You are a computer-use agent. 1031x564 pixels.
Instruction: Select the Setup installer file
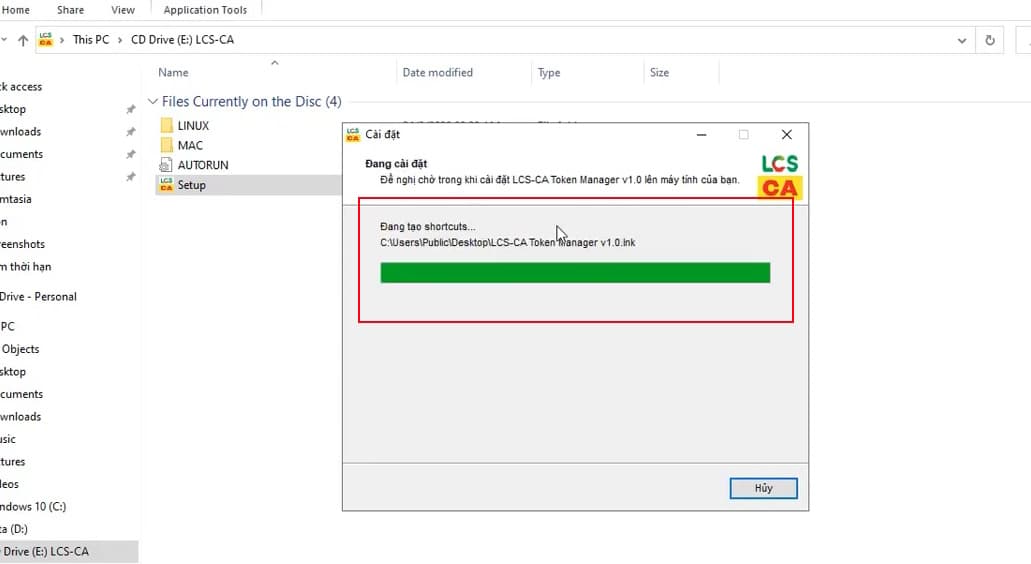tap(191, 185)
